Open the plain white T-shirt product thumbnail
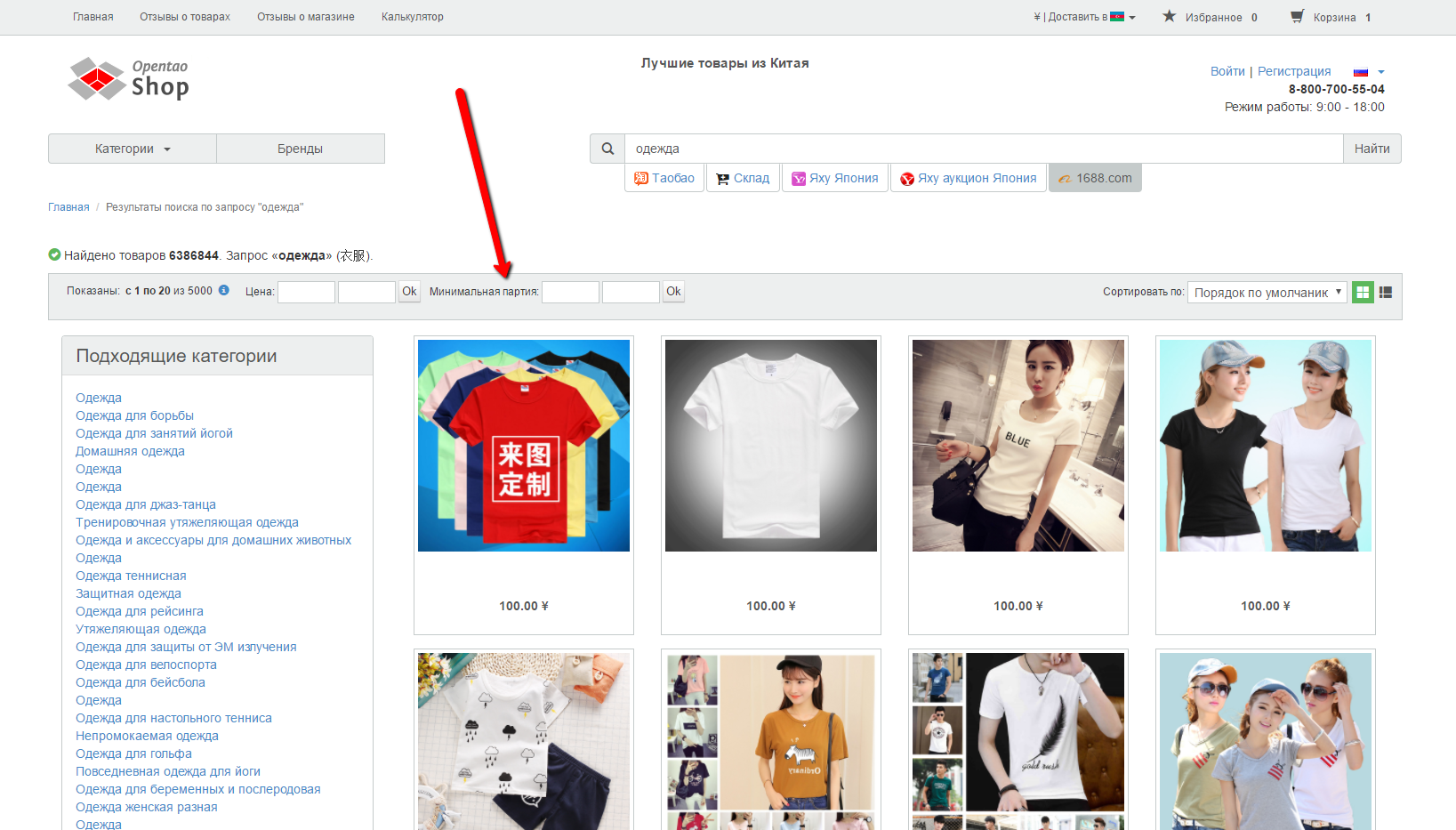Viewport: 1456px width, 830px height. 771,446
